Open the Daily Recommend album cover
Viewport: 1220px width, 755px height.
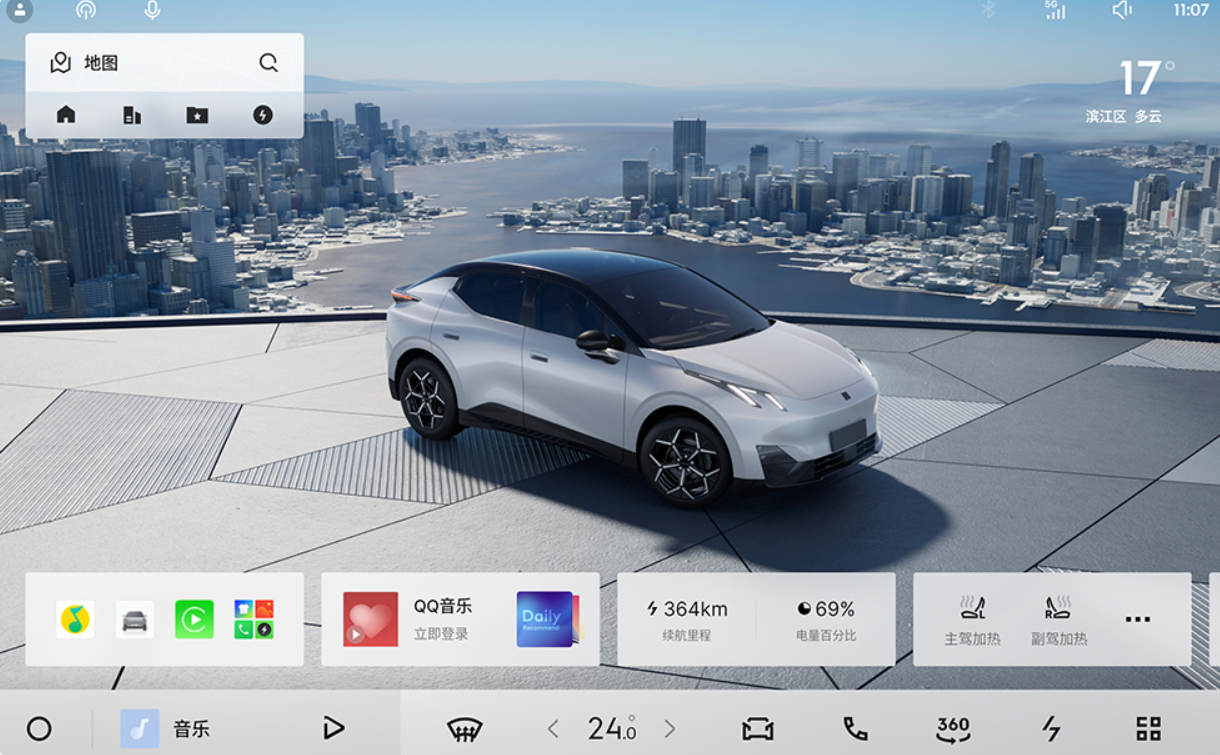pyautogui.click(x=547, y=619)
